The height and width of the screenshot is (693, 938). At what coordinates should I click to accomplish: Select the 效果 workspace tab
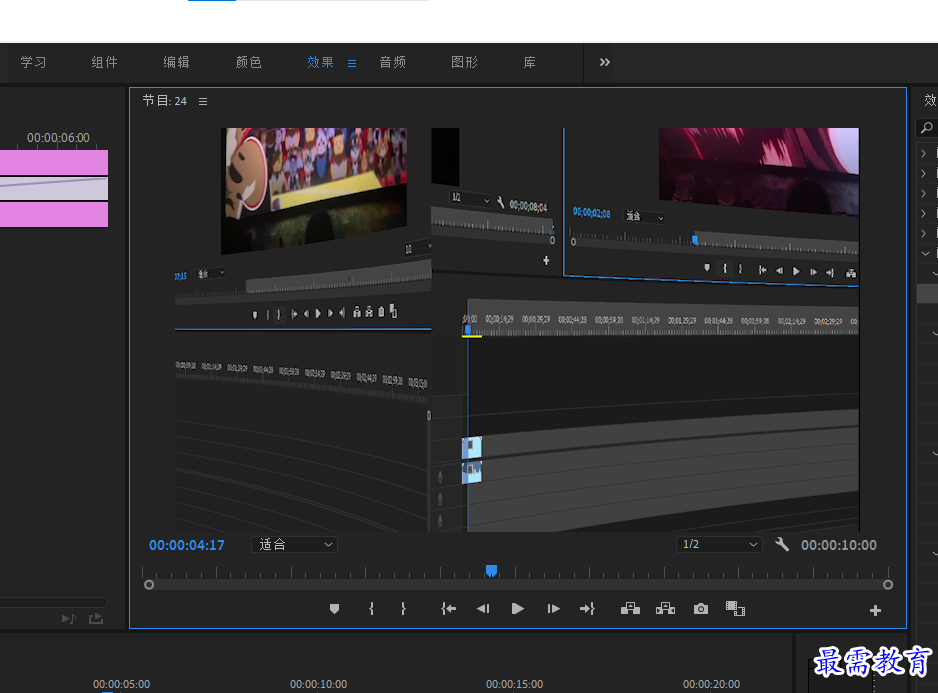pyautogui.click(x=320, y=62)
